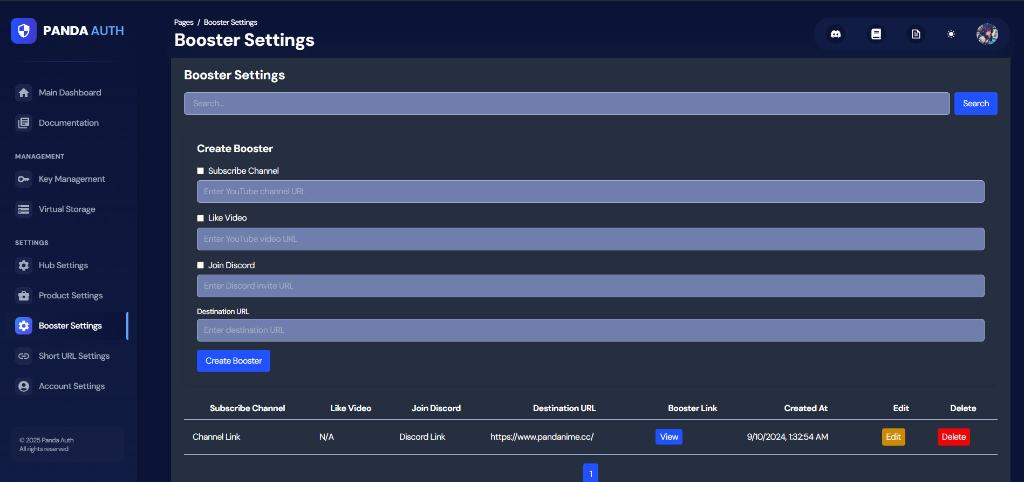Click the Product Settings briefcase icon
Viewport: 1024px width, 482px height.
point(24,296)
